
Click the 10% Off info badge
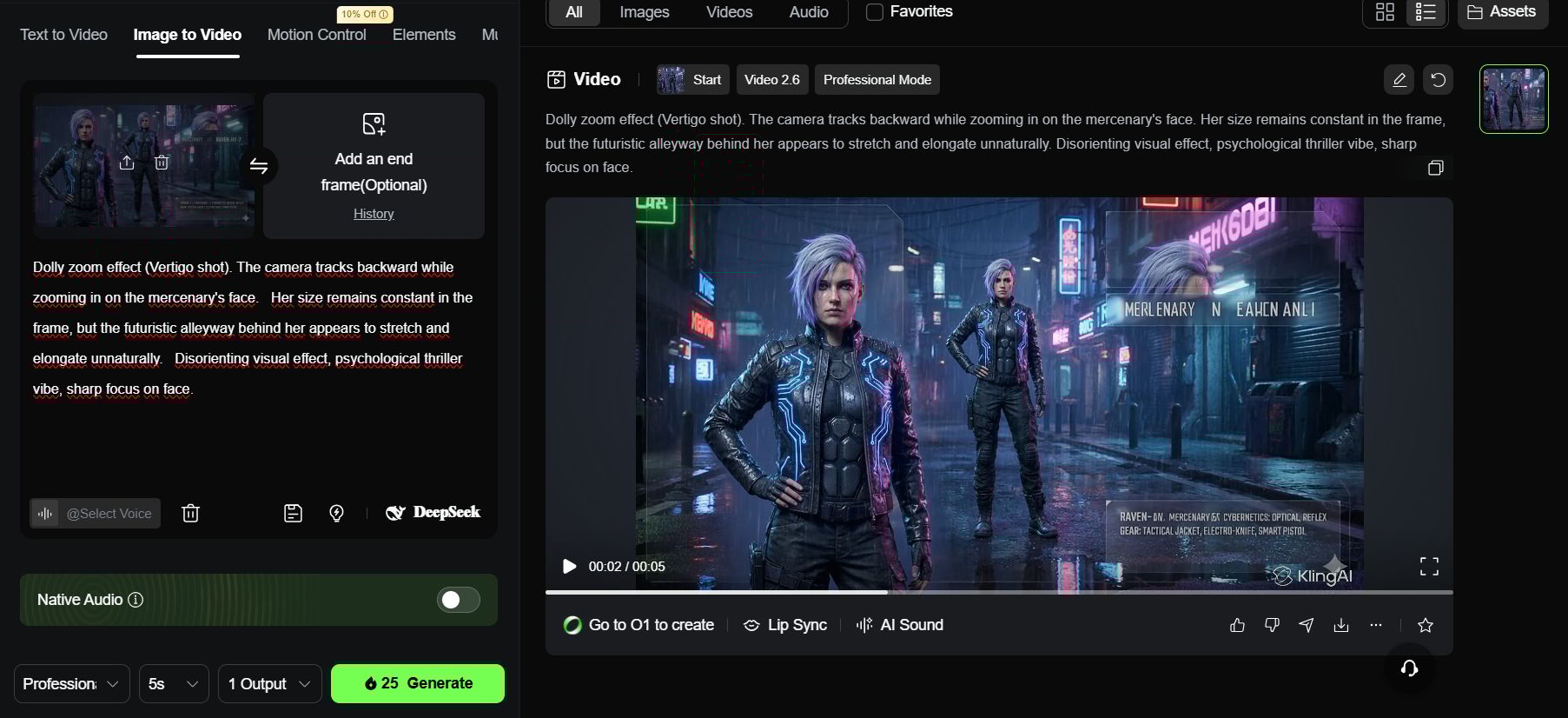pyautogui.click(x=365, y=14)
